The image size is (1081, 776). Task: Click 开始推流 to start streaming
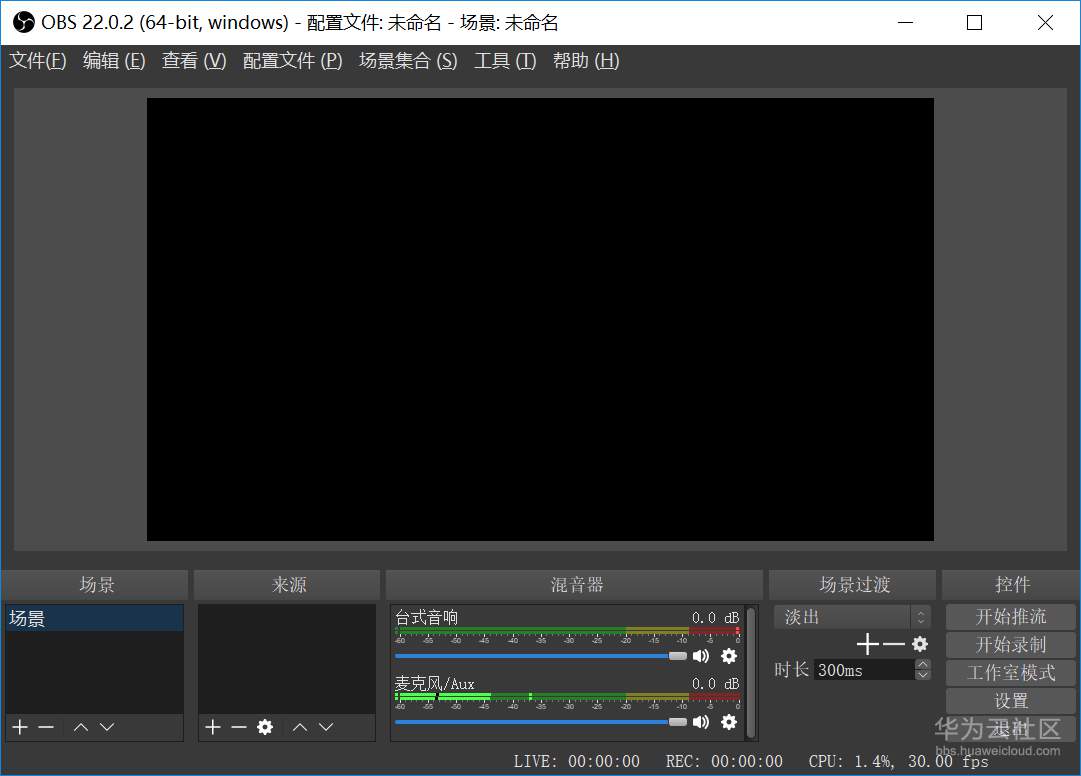click(x=1009, y=616)
